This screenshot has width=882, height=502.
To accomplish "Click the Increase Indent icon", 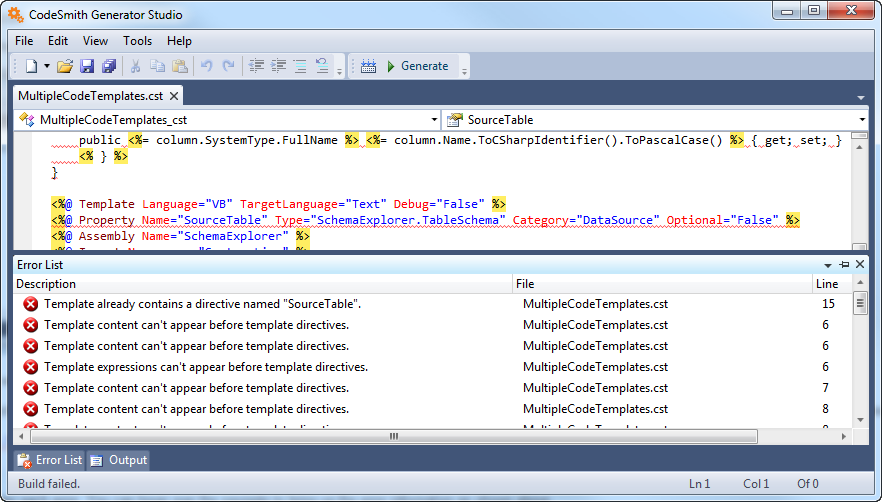I will coord(278,66).
